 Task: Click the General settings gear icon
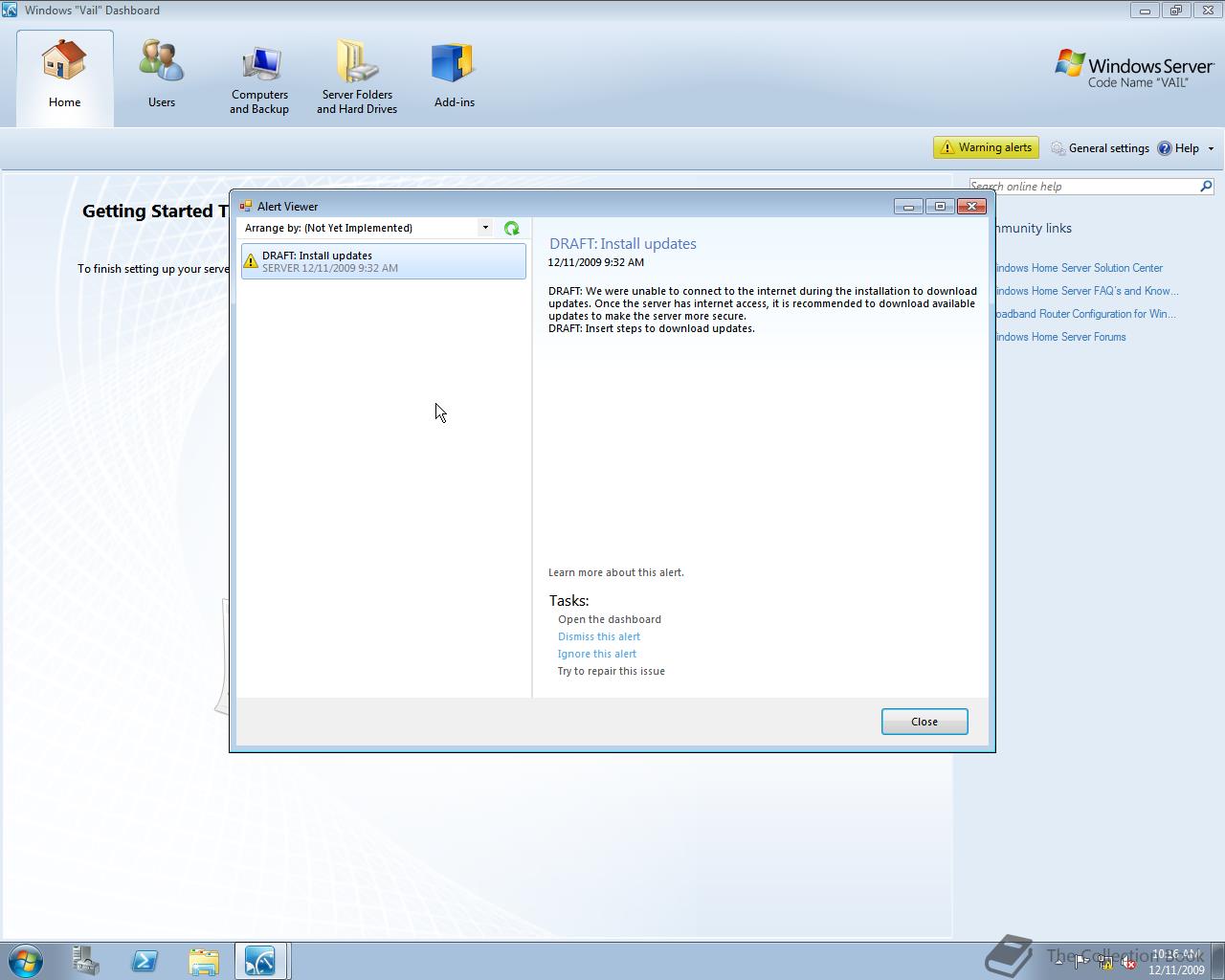(x=1058, y=148)
